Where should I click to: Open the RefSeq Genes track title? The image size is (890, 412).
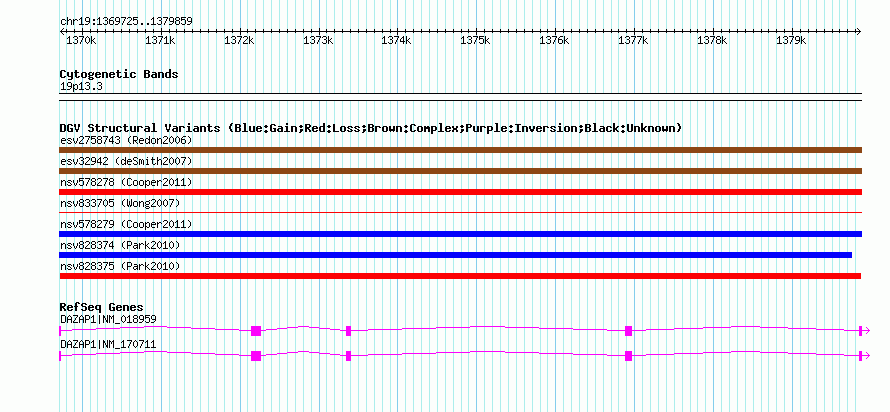point(101,308)
